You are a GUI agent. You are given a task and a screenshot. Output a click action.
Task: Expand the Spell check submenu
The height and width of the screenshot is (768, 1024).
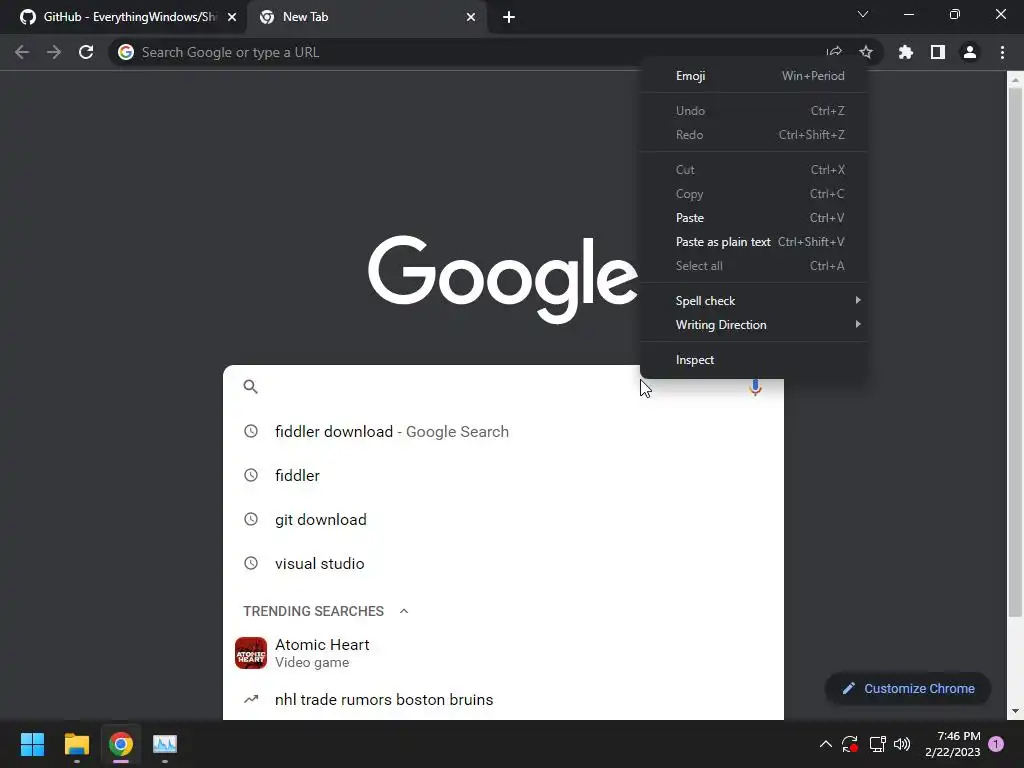pos(754,300)
